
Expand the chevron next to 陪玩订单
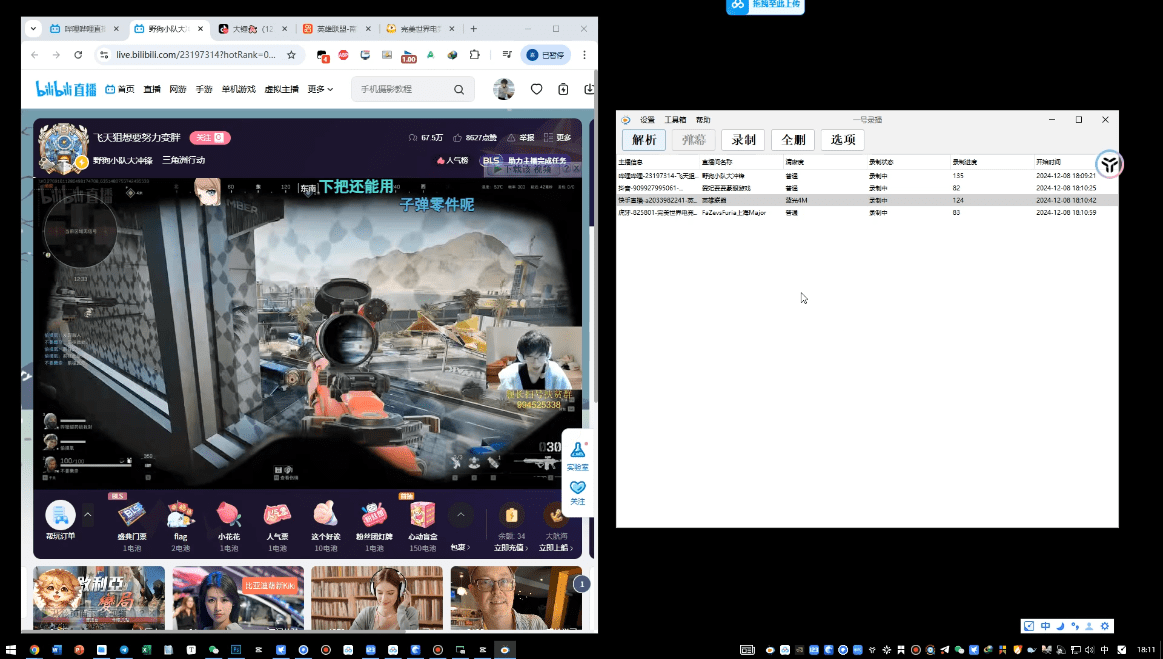87,515
